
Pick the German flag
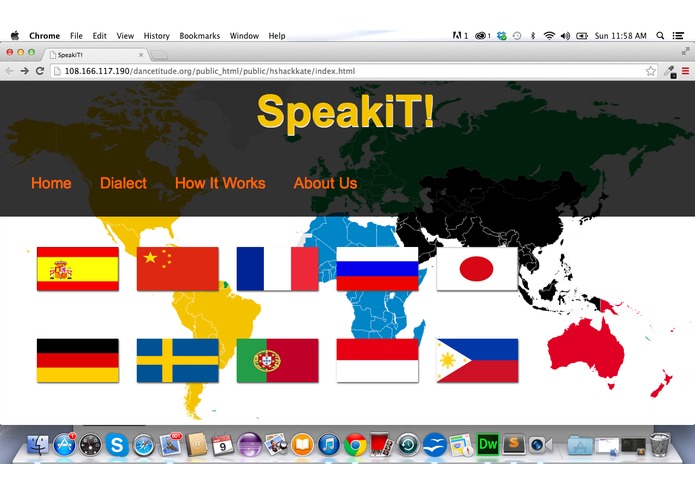point(78,361)
